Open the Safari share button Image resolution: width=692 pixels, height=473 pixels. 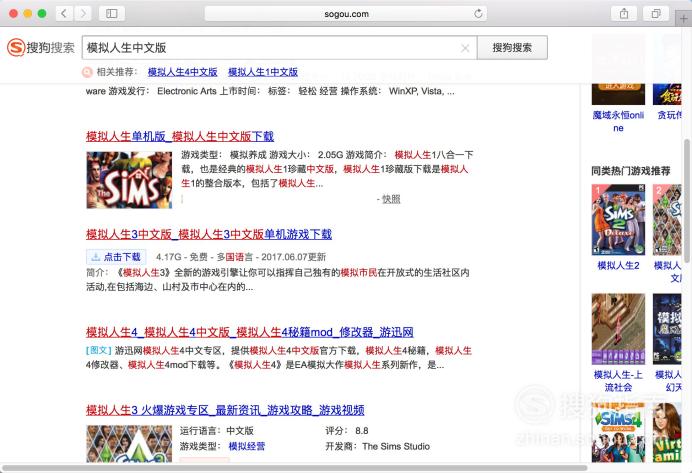tap(624, 14)
